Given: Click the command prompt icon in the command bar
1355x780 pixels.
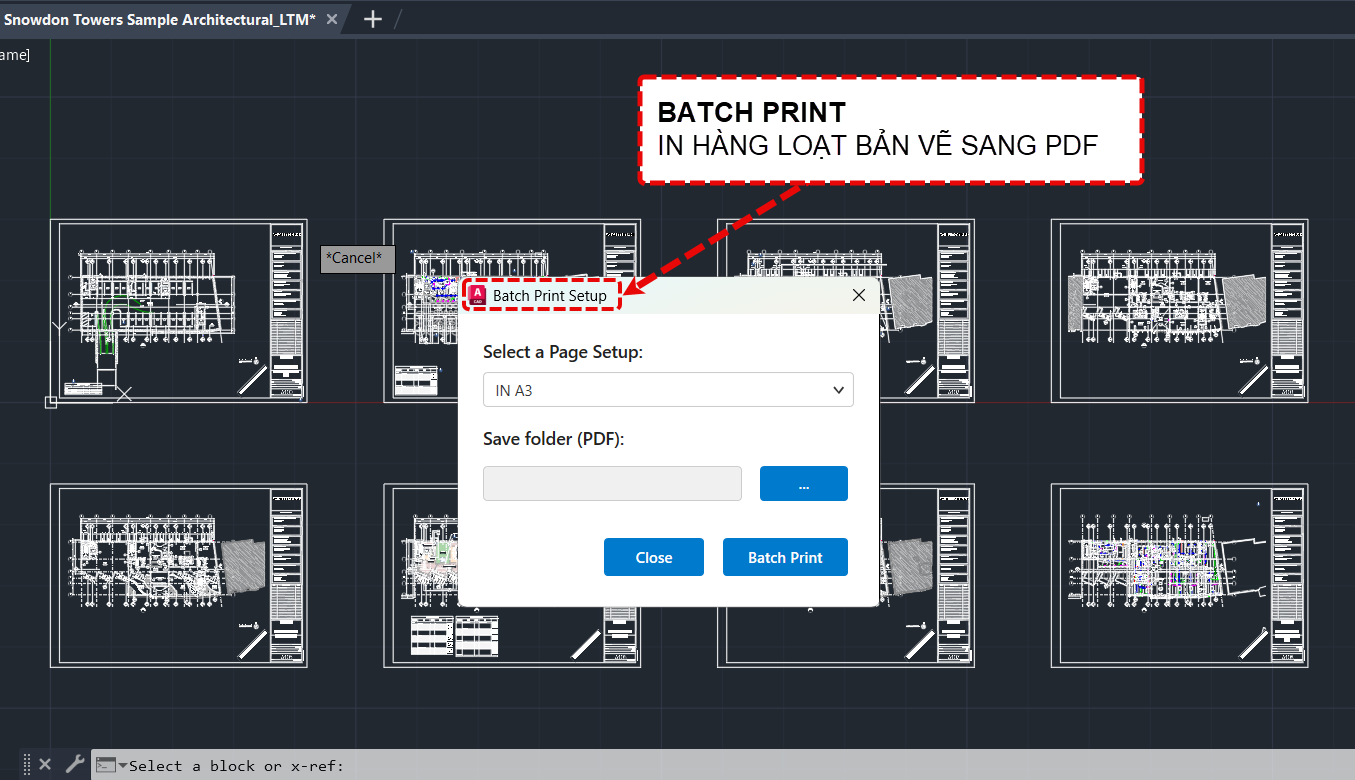Looking at the screenshot, I should 104,764.
